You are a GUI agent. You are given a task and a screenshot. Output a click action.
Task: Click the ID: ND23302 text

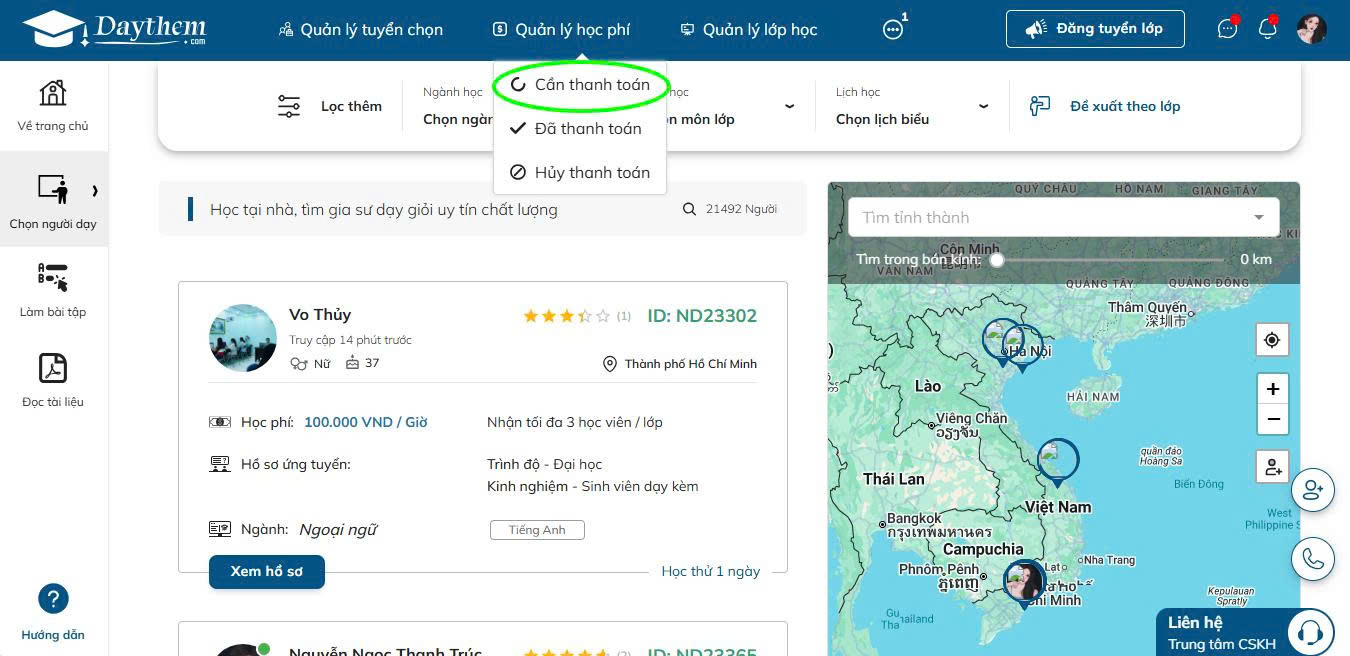pyautogui.click(x=702, y=316)
